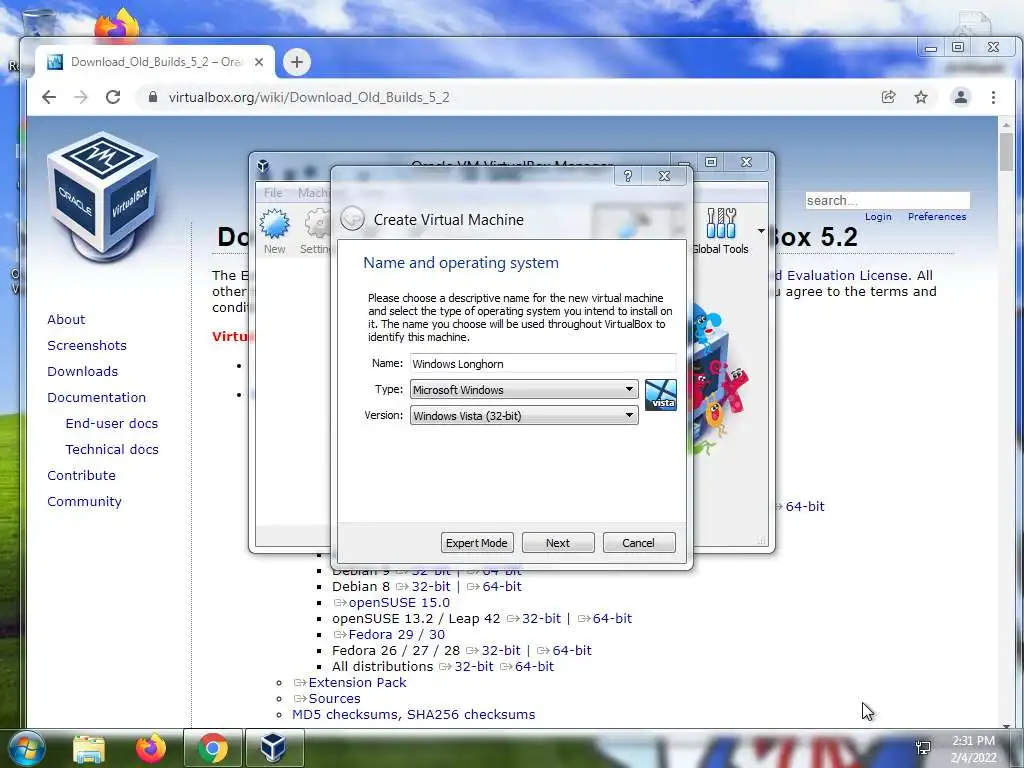1024x768 pixels.
Task: Open the MD5 checksums link
Action: (x=344, y=714)
